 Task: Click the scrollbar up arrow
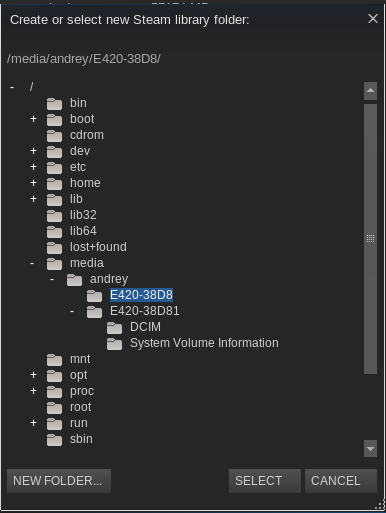[x=370, y=91]
